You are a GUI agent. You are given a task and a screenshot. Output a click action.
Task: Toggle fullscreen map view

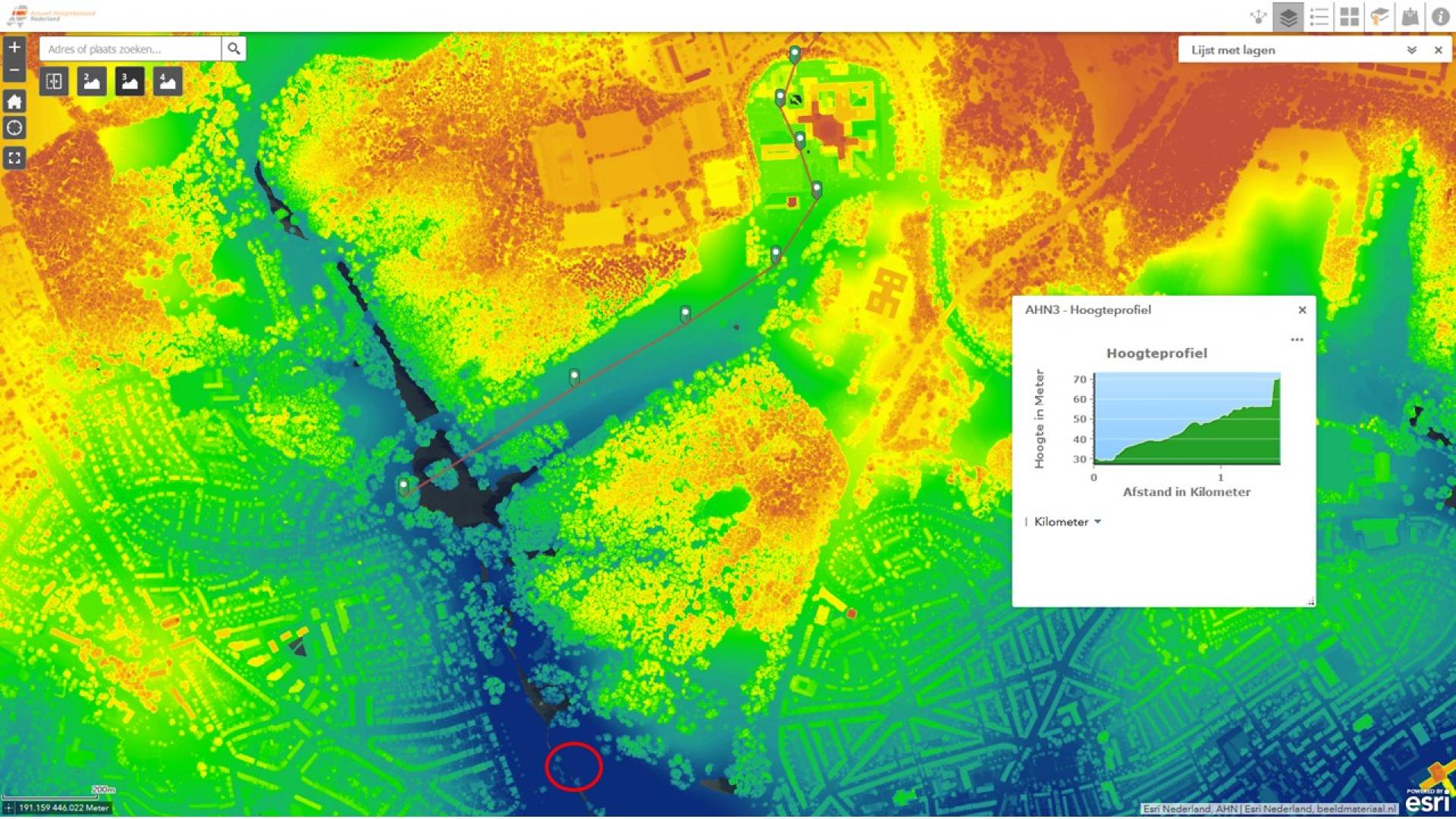point(14,158)
